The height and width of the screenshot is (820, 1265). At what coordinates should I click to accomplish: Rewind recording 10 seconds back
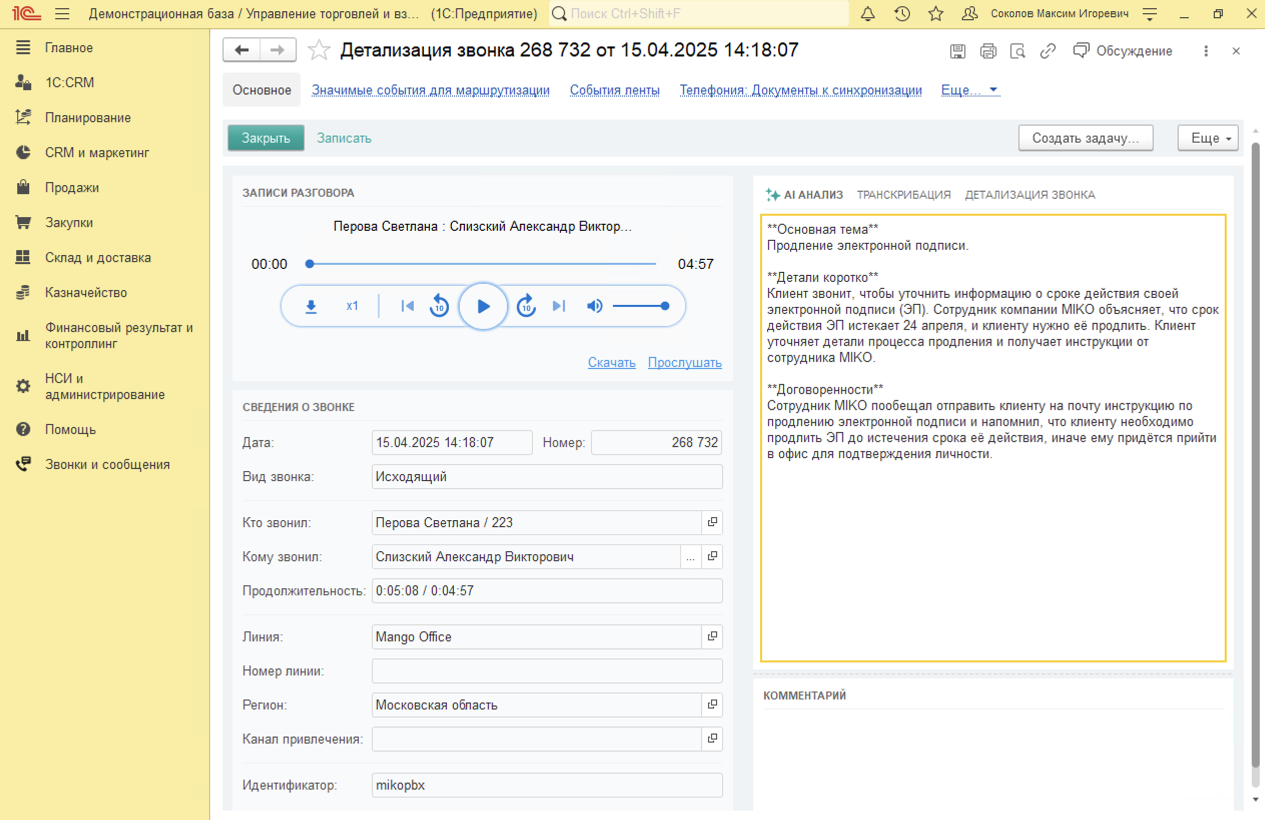439,306
